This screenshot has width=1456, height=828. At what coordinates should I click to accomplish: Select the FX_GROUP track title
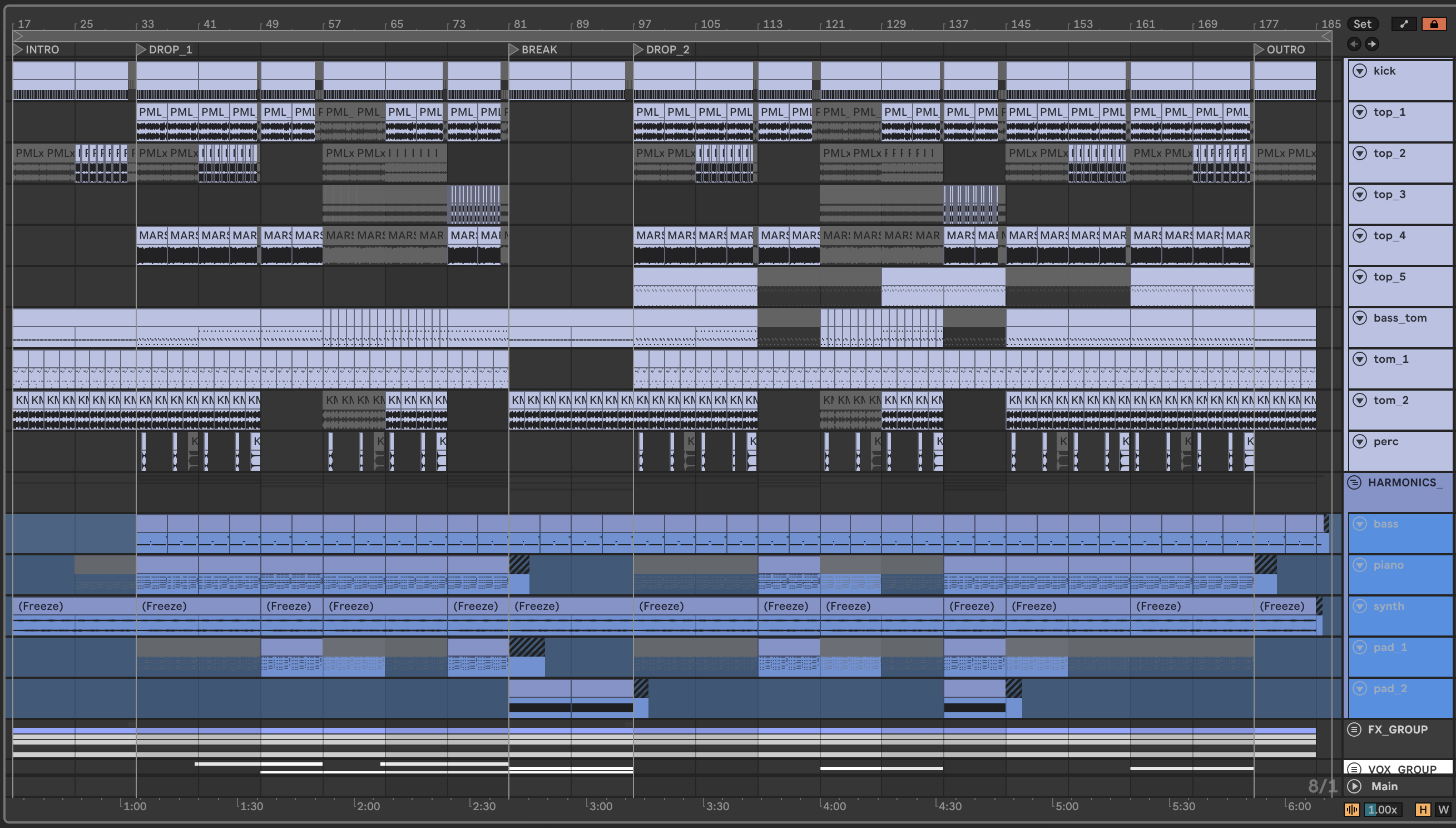[1398, 730]
